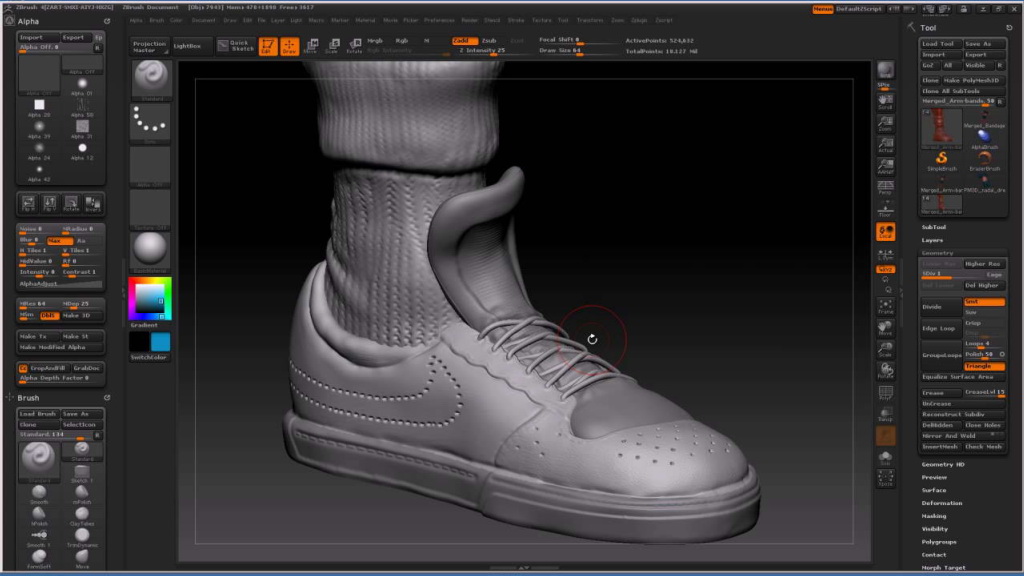Image resolution: width=1024 pixels, height=576 pixels.
Task: Select the red boot Merged_Arm-bands tool thumbnail
Action: tap(941, 127)
